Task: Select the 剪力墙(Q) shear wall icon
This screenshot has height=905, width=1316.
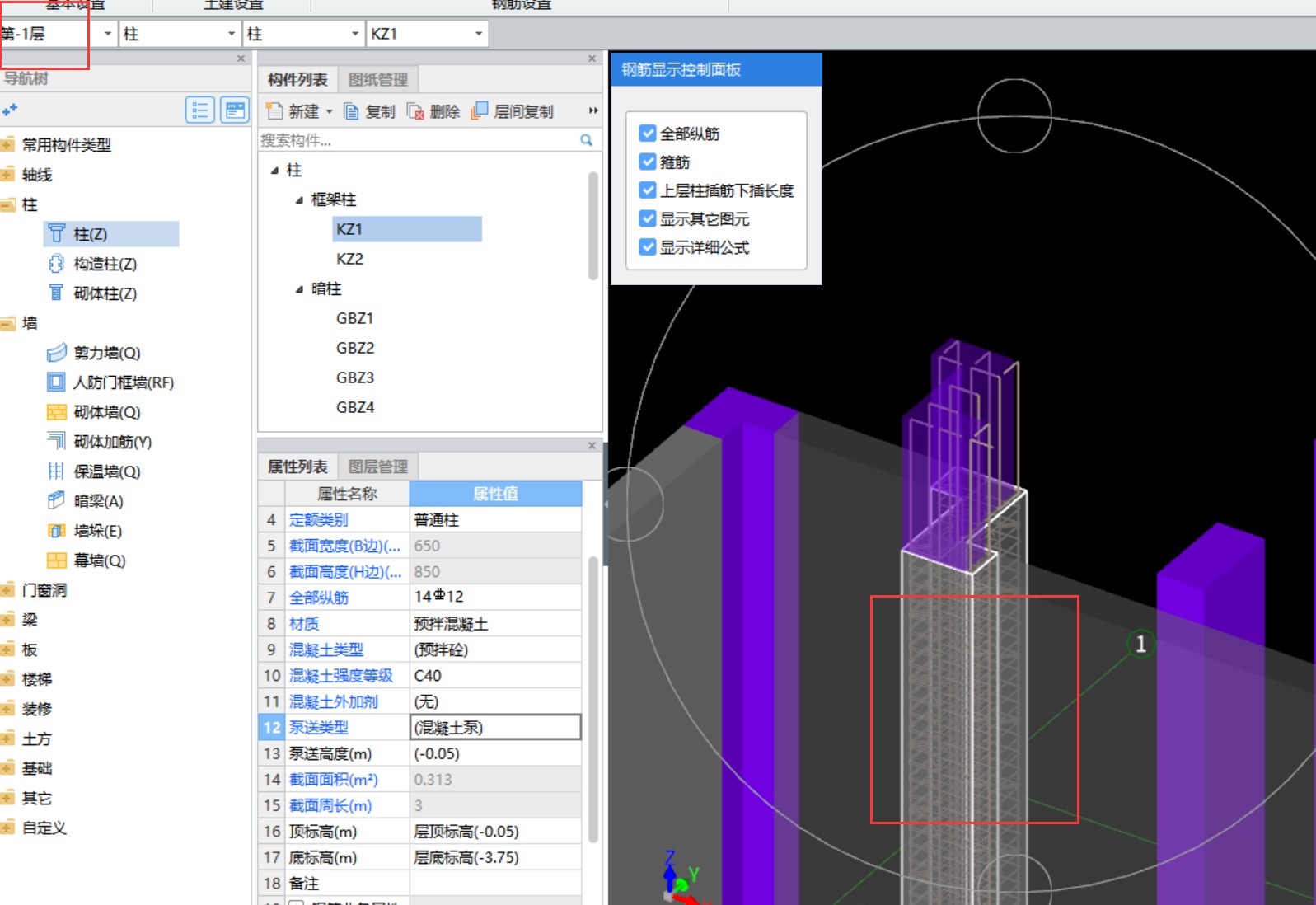Action: point(56,353)
